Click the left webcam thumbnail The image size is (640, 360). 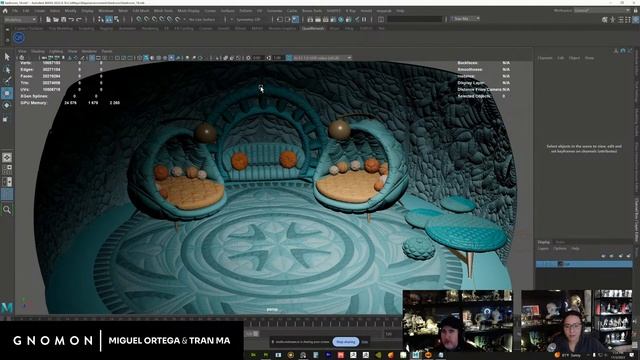[458, 321]
